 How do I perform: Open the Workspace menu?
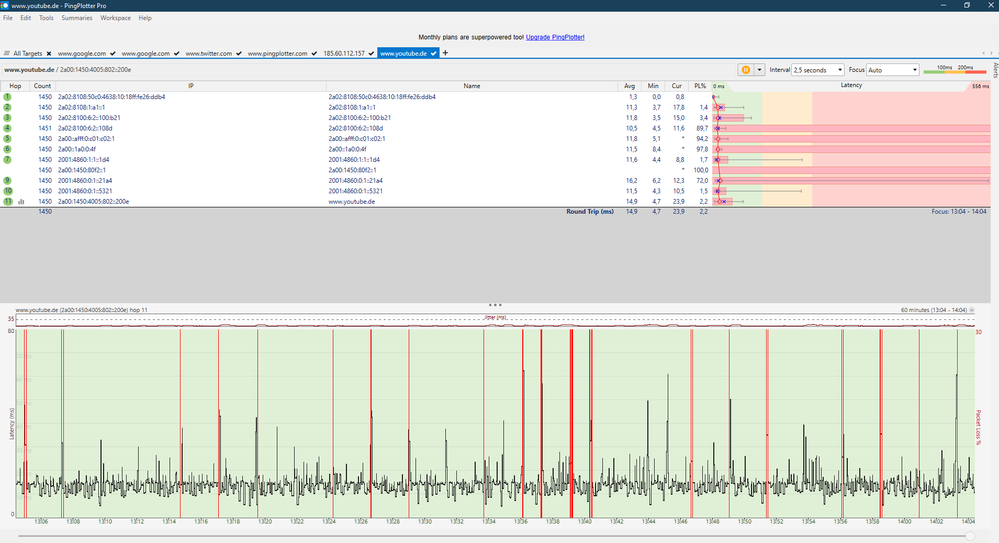(x=115, y=18)
